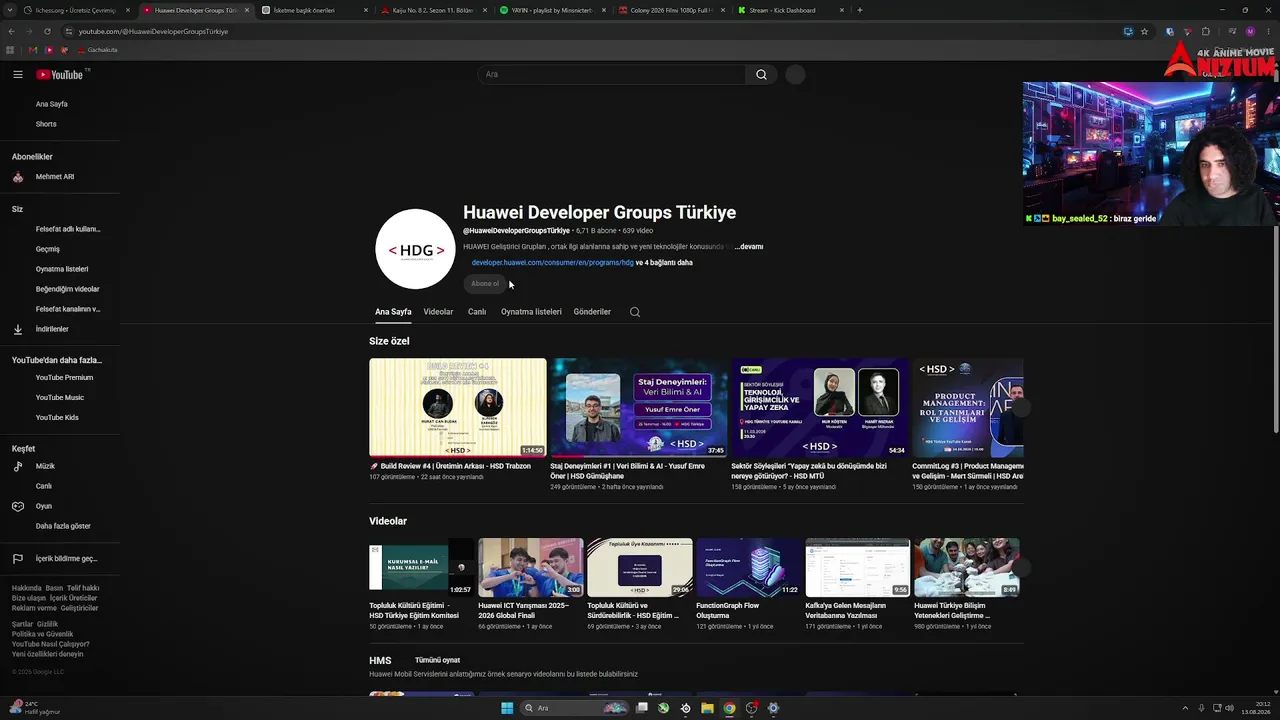The height and width of the screenshot is (720, 1280).
Task: Open Beğendiğim videolar in the sidebar
Action: point(68,289)
